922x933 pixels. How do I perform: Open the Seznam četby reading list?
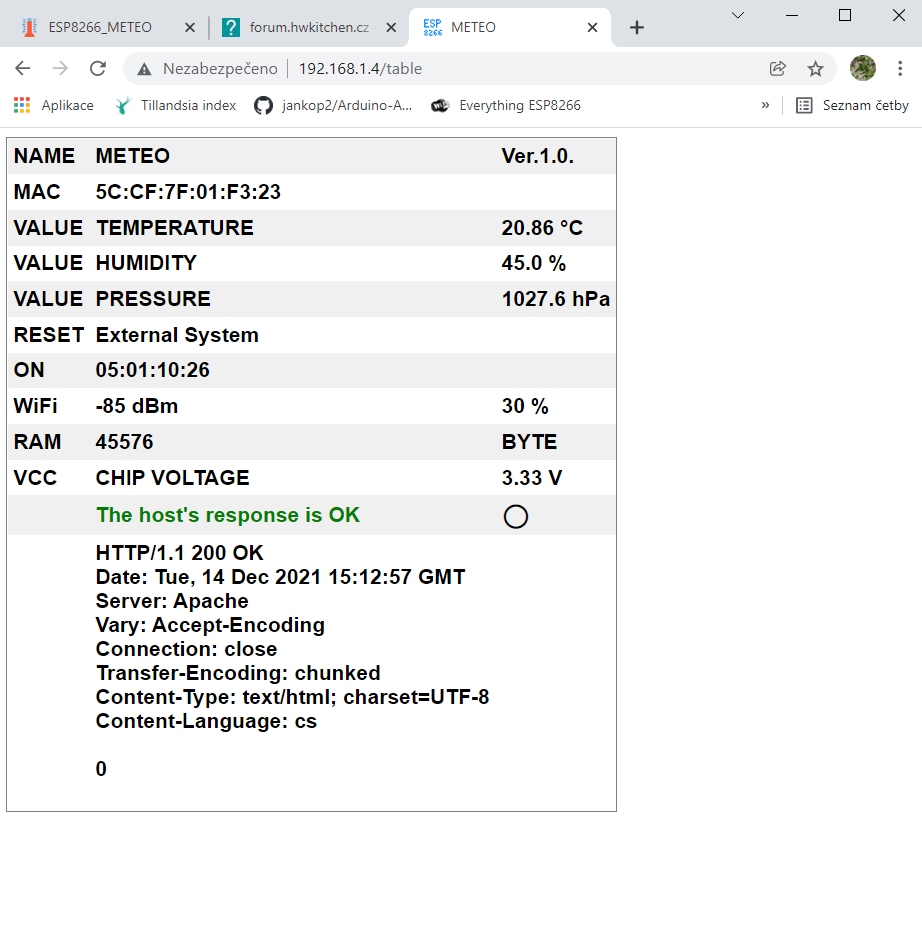tap(852, 105)
